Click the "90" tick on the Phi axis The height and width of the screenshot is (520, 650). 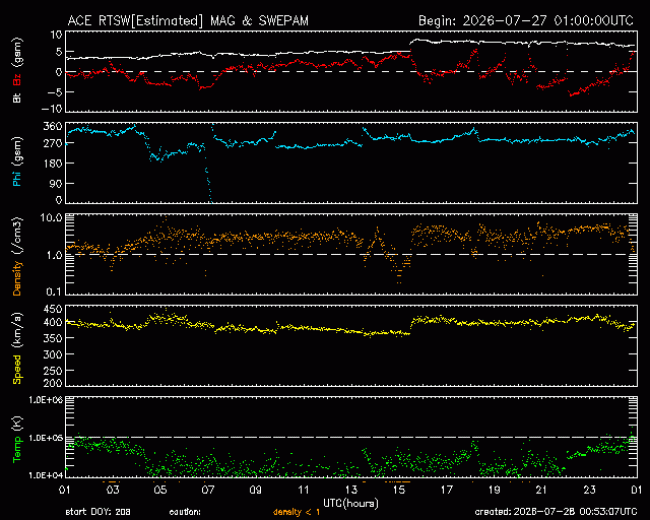[56, 183]
